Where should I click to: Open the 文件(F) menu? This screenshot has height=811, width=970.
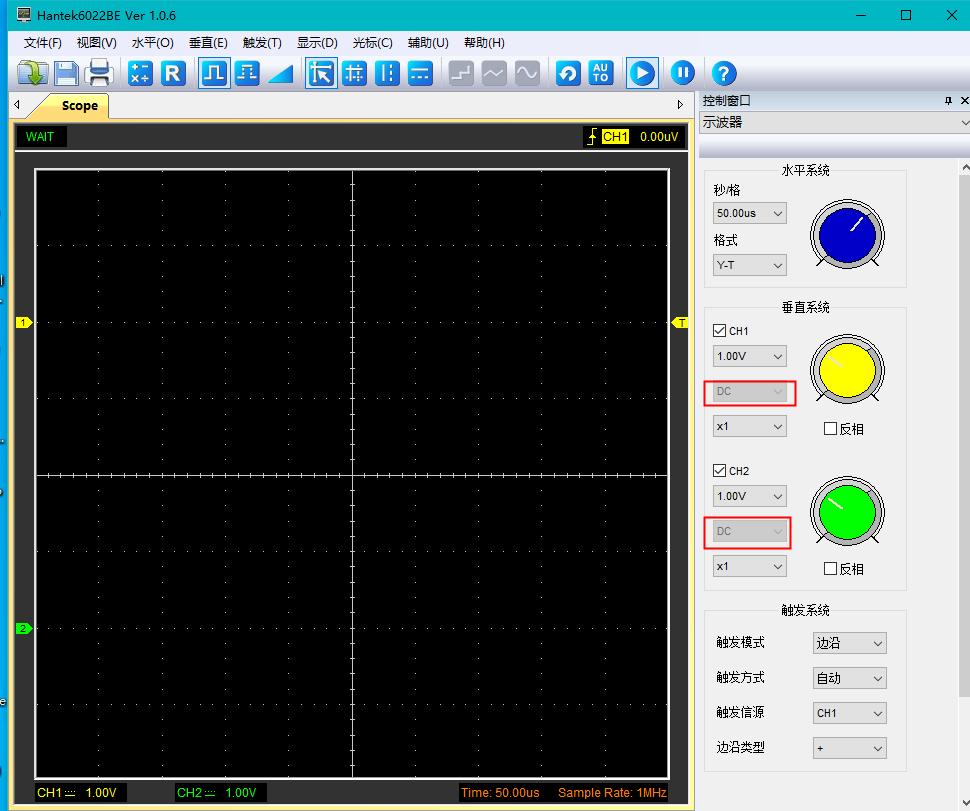point(42,43)
